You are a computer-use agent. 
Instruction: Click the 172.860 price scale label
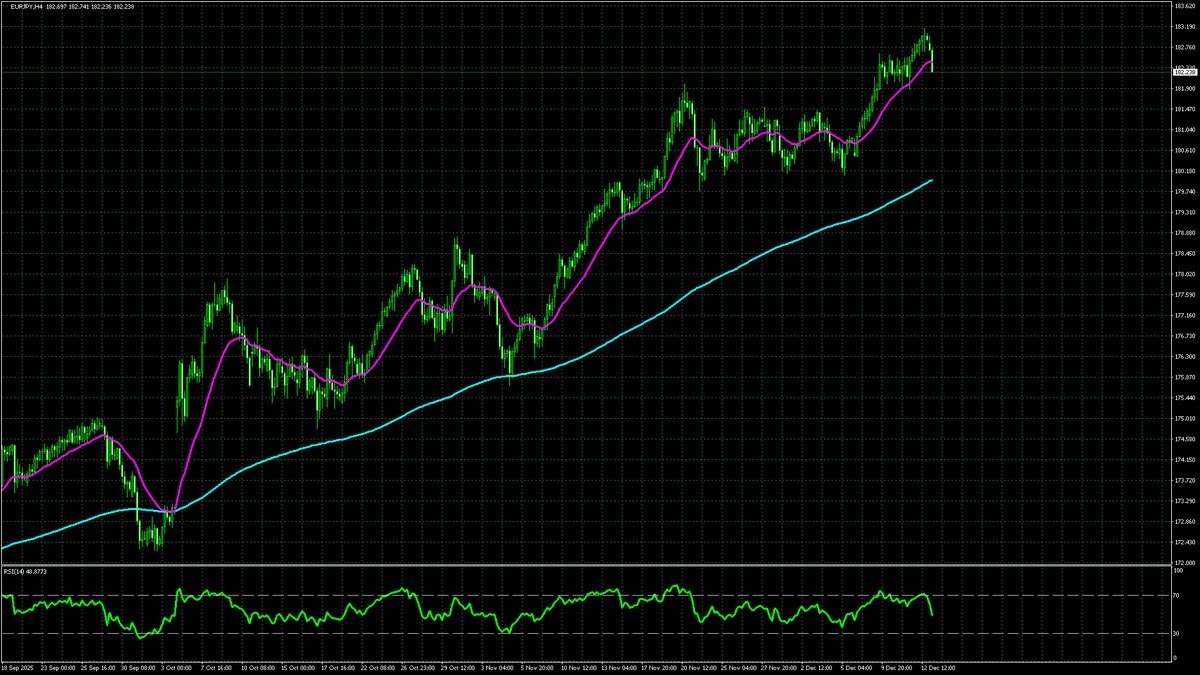1183,521
